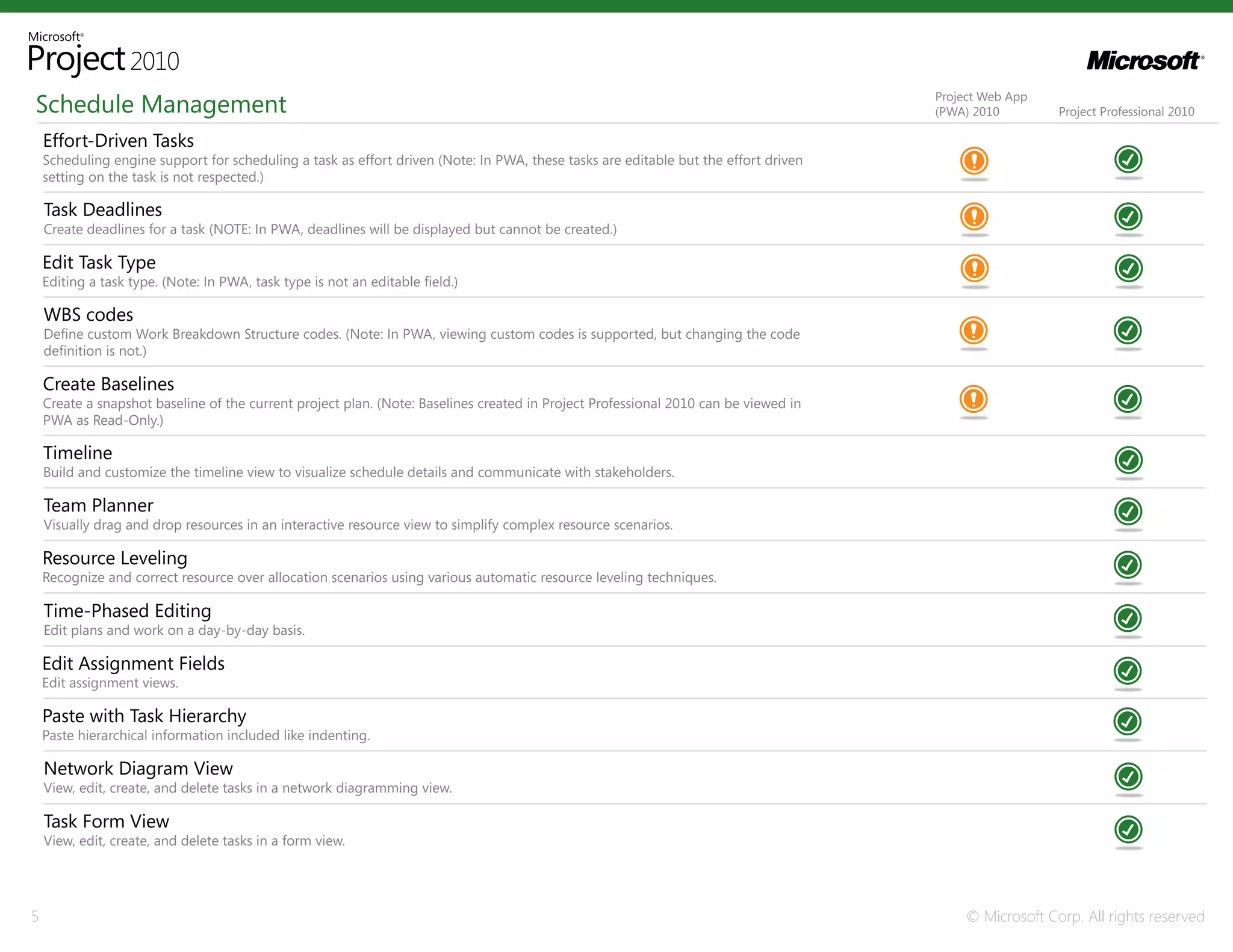Click the Project Web App (PWA) 2010 column header
This screenshot has height=952, width=1233.
(x=981, y=104)
